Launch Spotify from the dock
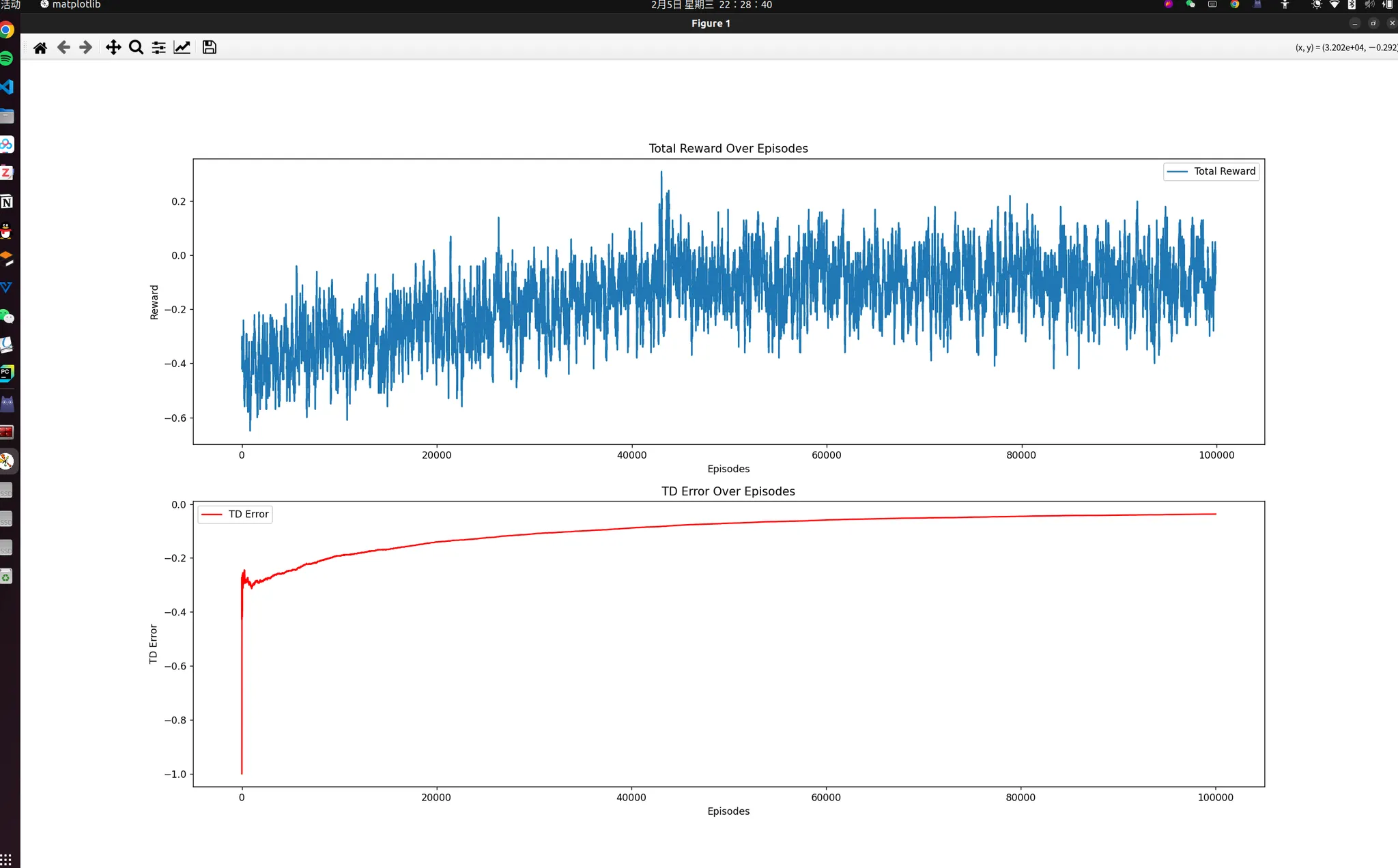 [x=6, y=59]
